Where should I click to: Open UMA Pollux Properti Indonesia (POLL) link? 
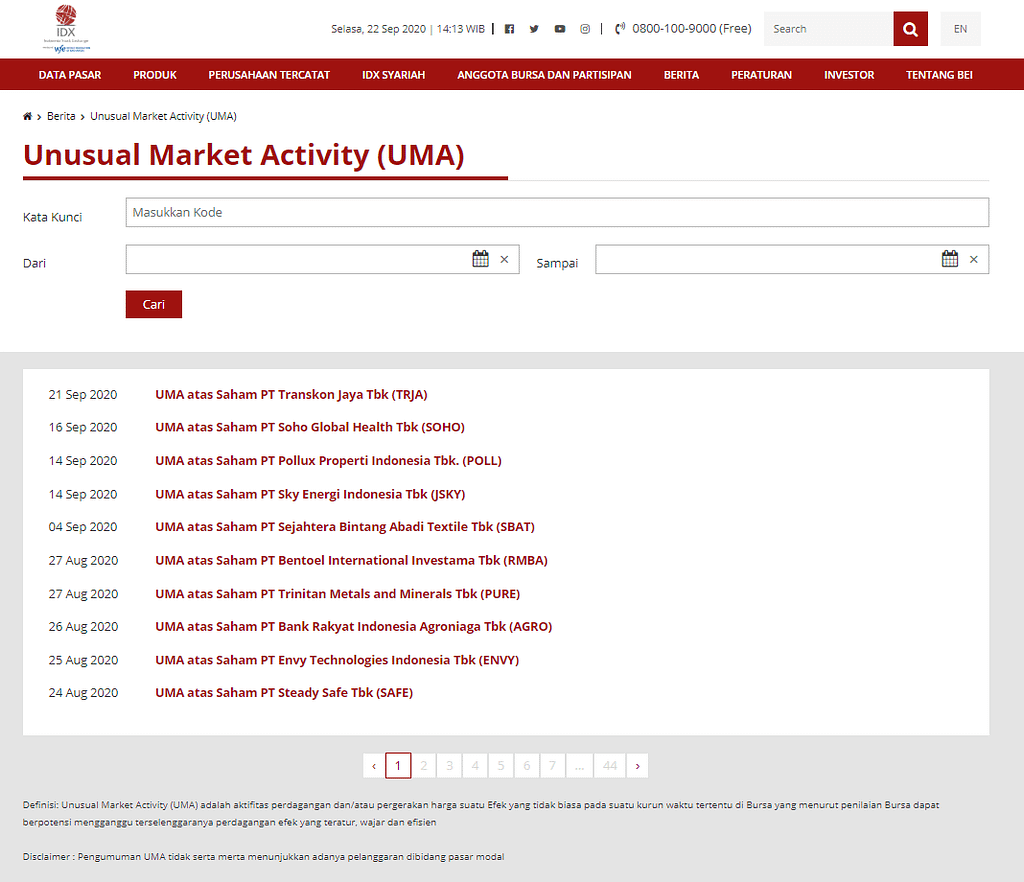328,460
